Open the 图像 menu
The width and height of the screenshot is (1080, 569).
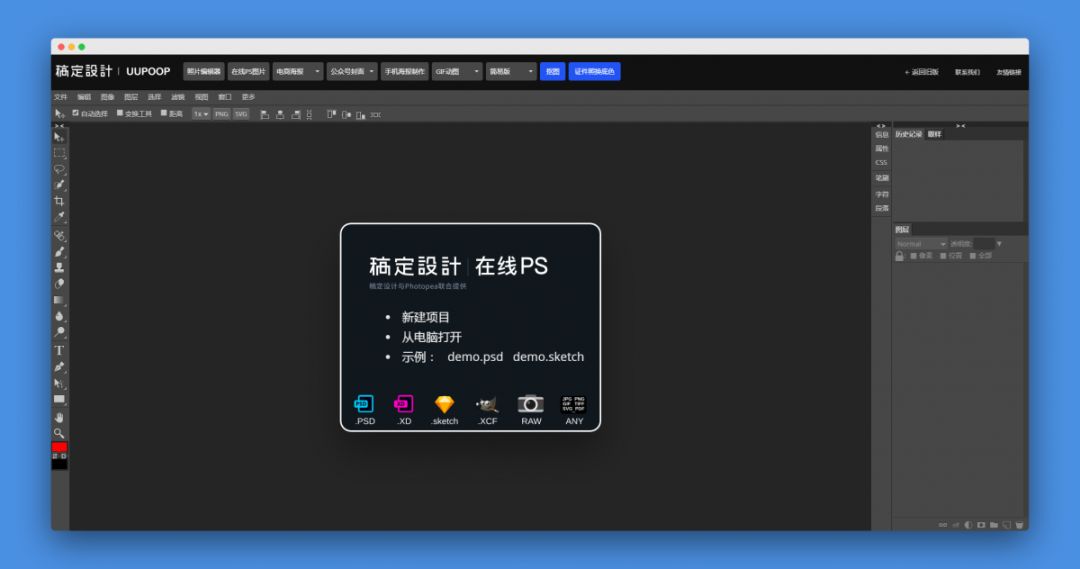(107, 97)
